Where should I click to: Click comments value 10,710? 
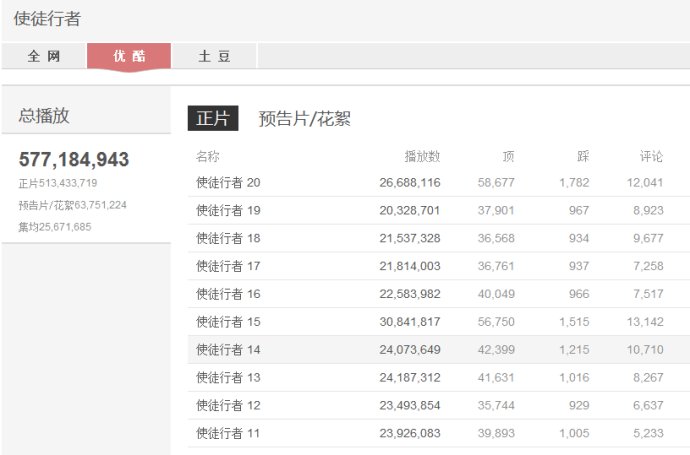pyautogui.click(x=645, y=350)
